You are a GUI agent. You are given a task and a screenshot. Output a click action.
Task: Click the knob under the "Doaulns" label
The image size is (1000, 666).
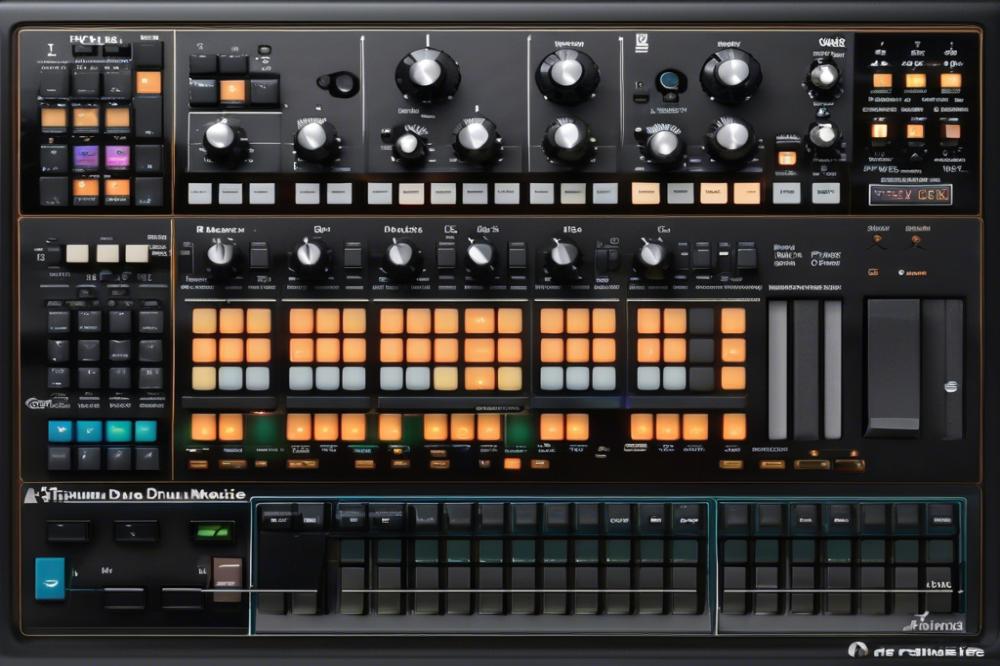point(401,253)
